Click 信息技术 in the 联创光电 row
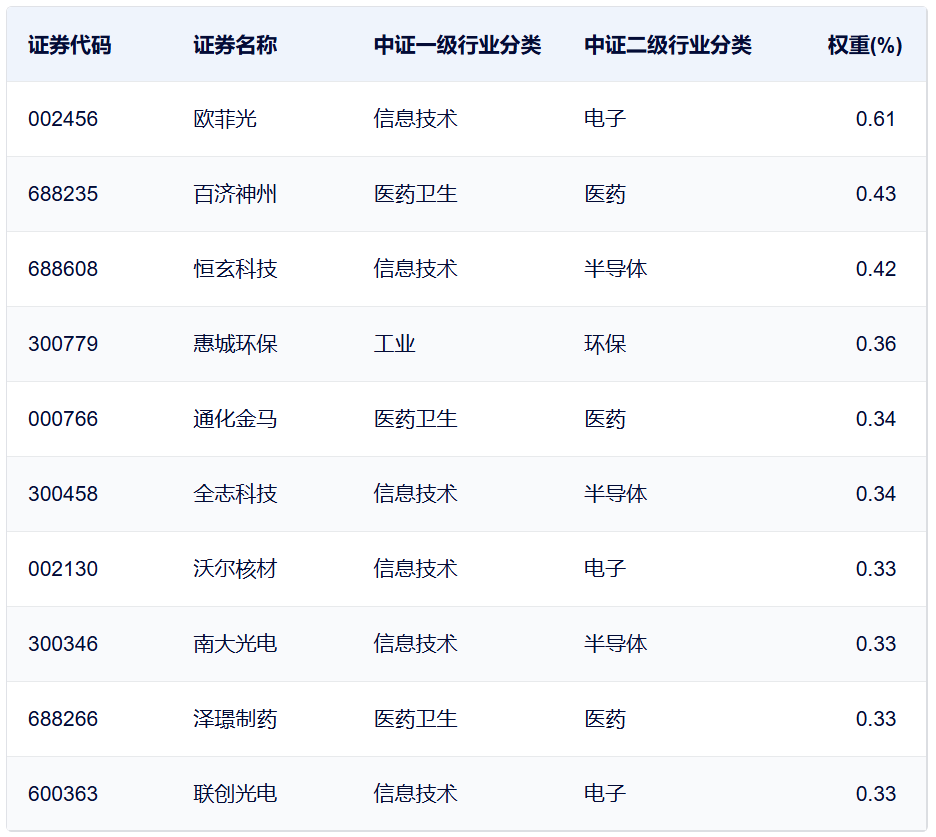 click(415, 794)
